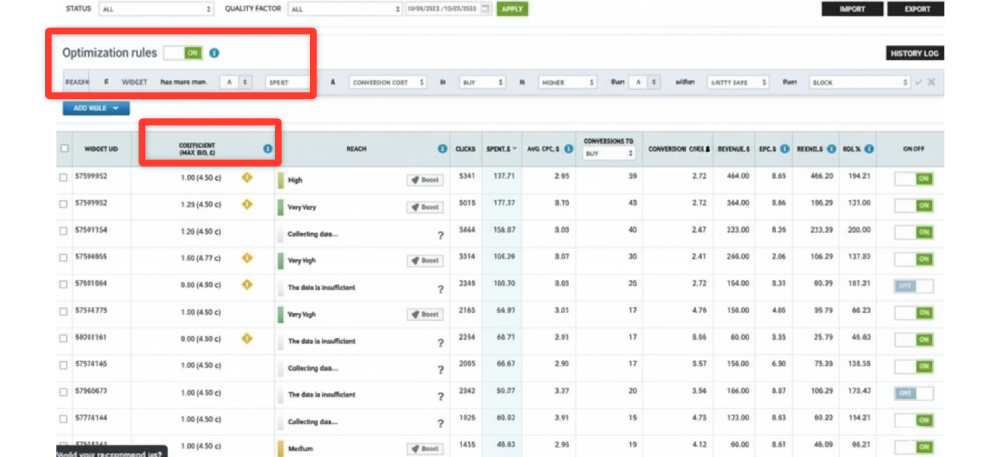1000x457 pixels.
Task: Sort table by Clicks column header
Action: 465,149
